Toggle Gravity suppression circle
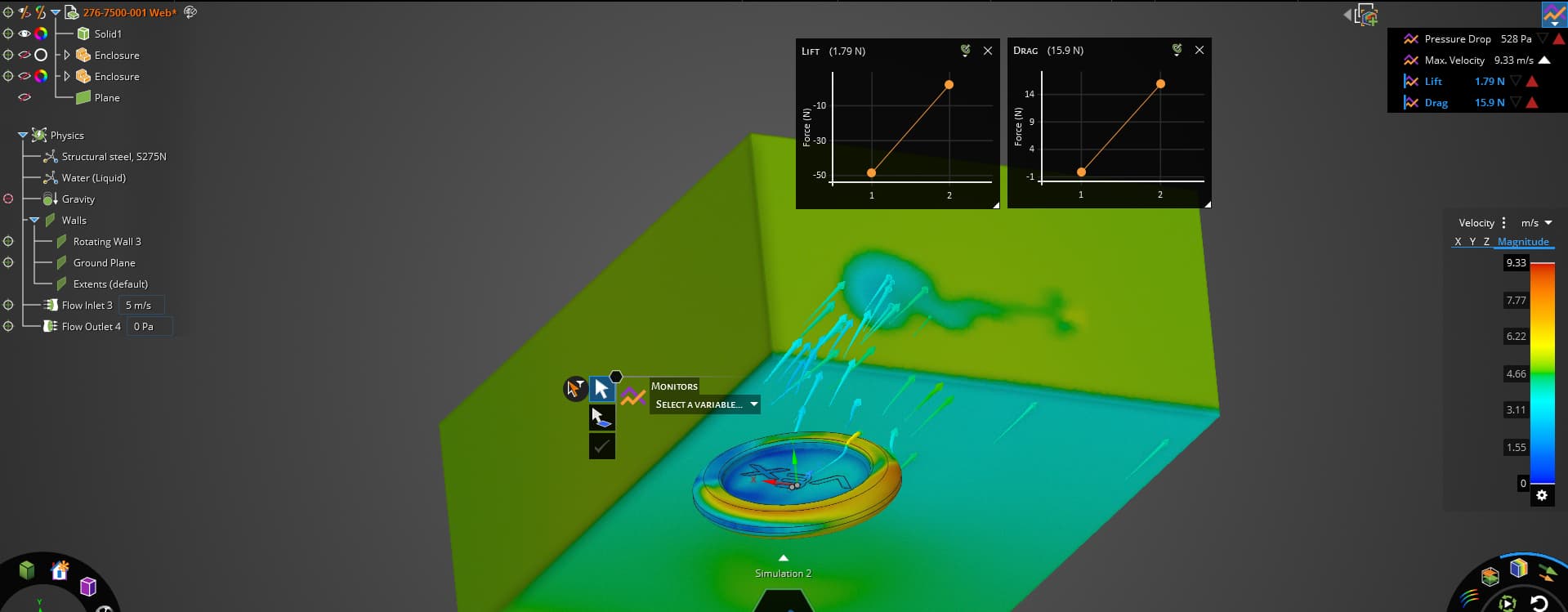The image size is (1568, 612). pyautogui.click(x=8, y=199)
